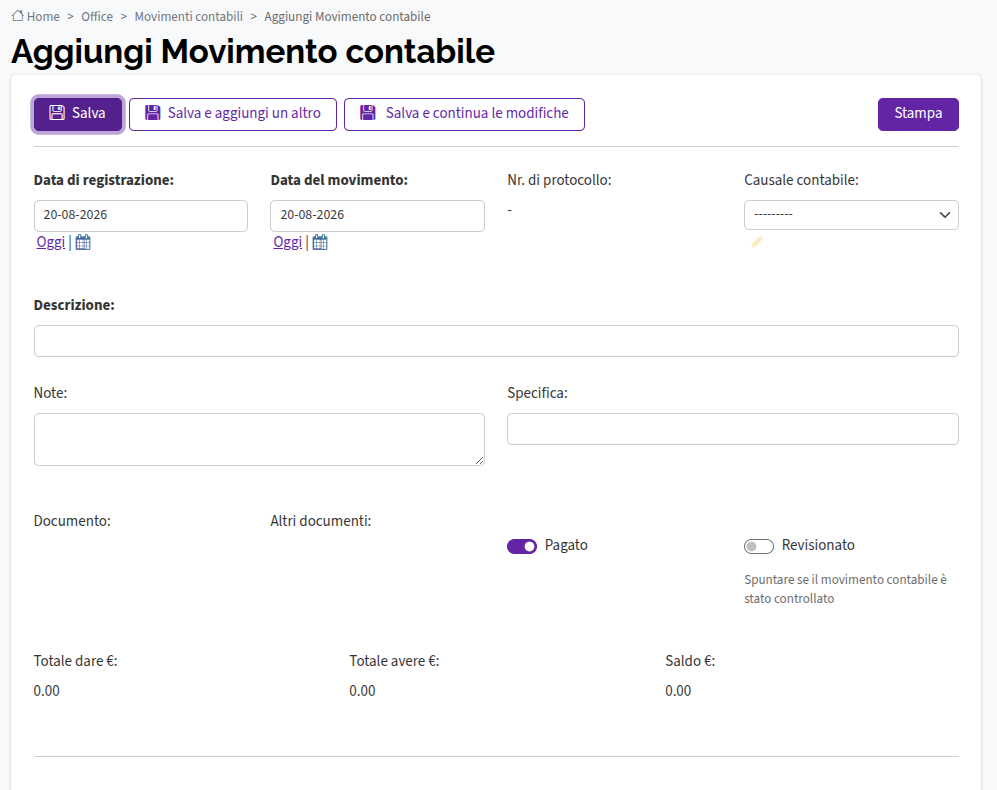Go to Office in the breadcrumb
The width and height of the screenshot is (997, 790).
[97, 17]
